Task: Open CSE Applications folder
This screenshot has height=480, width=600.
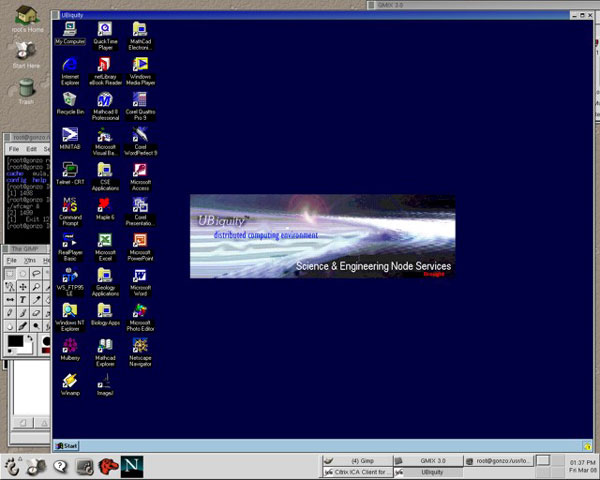Action: 105,176
